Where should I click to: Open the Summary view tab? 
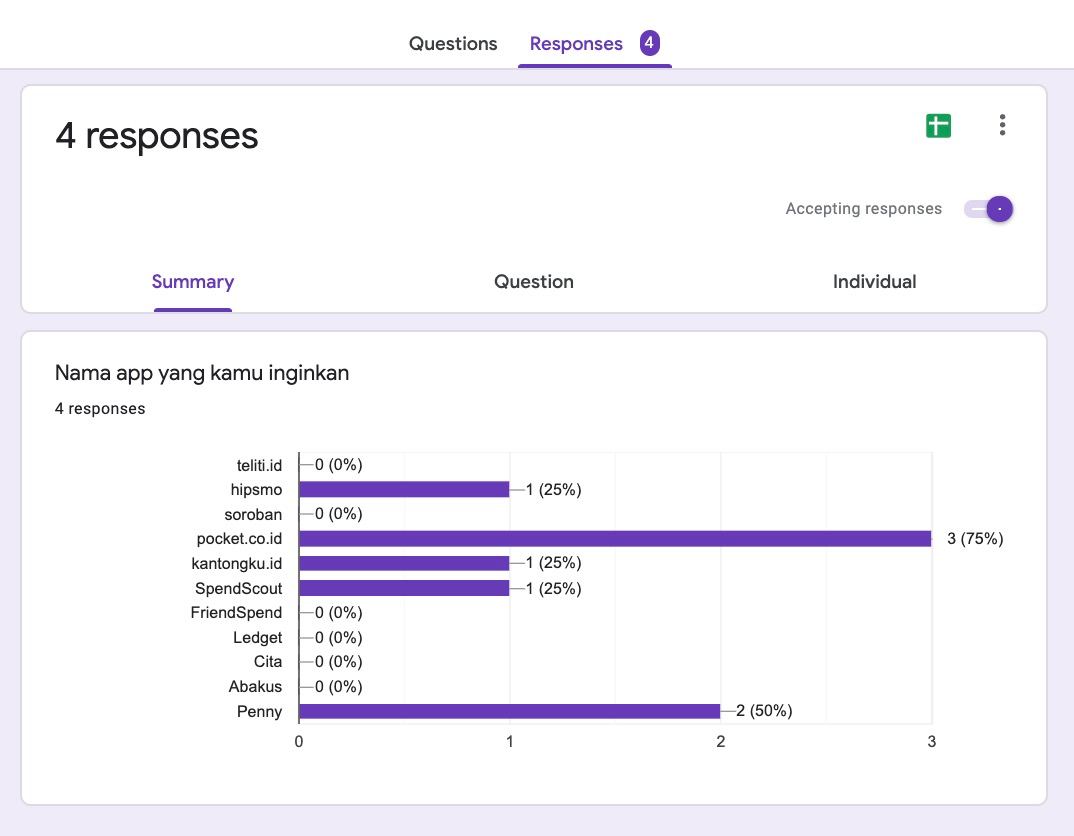click(192, 281)
